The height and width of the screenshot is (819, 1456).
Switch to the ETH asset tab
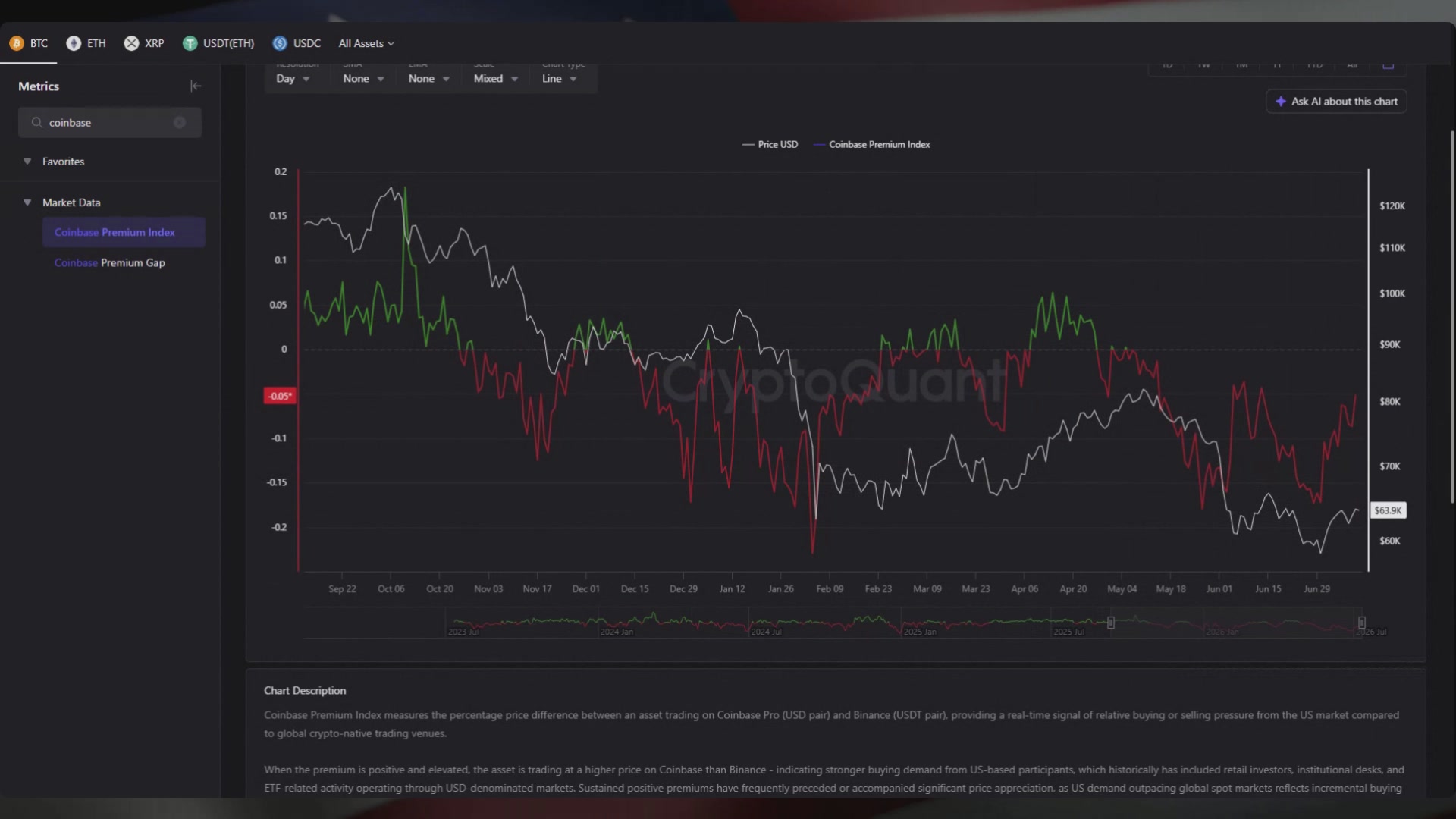86,43
